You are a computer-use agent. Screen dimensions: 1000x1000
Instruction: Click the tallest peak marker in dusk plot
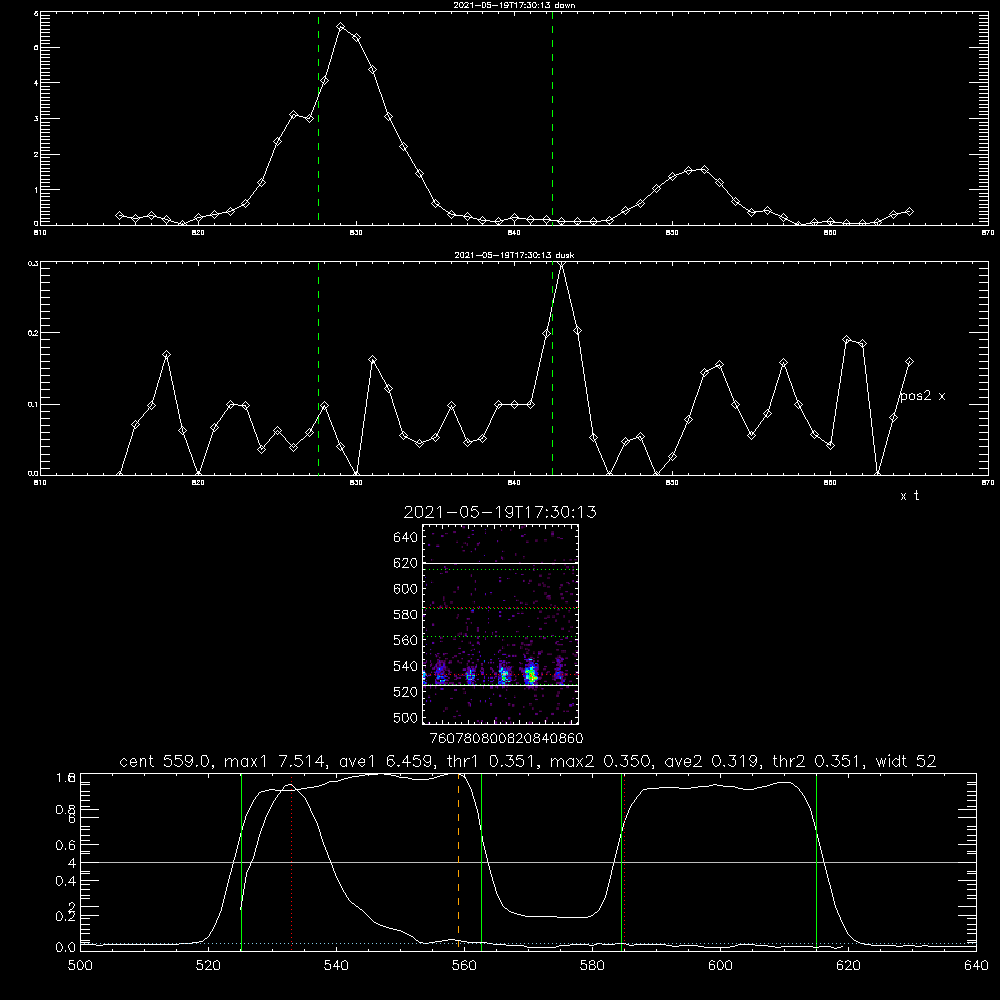(x=561, y=263)
